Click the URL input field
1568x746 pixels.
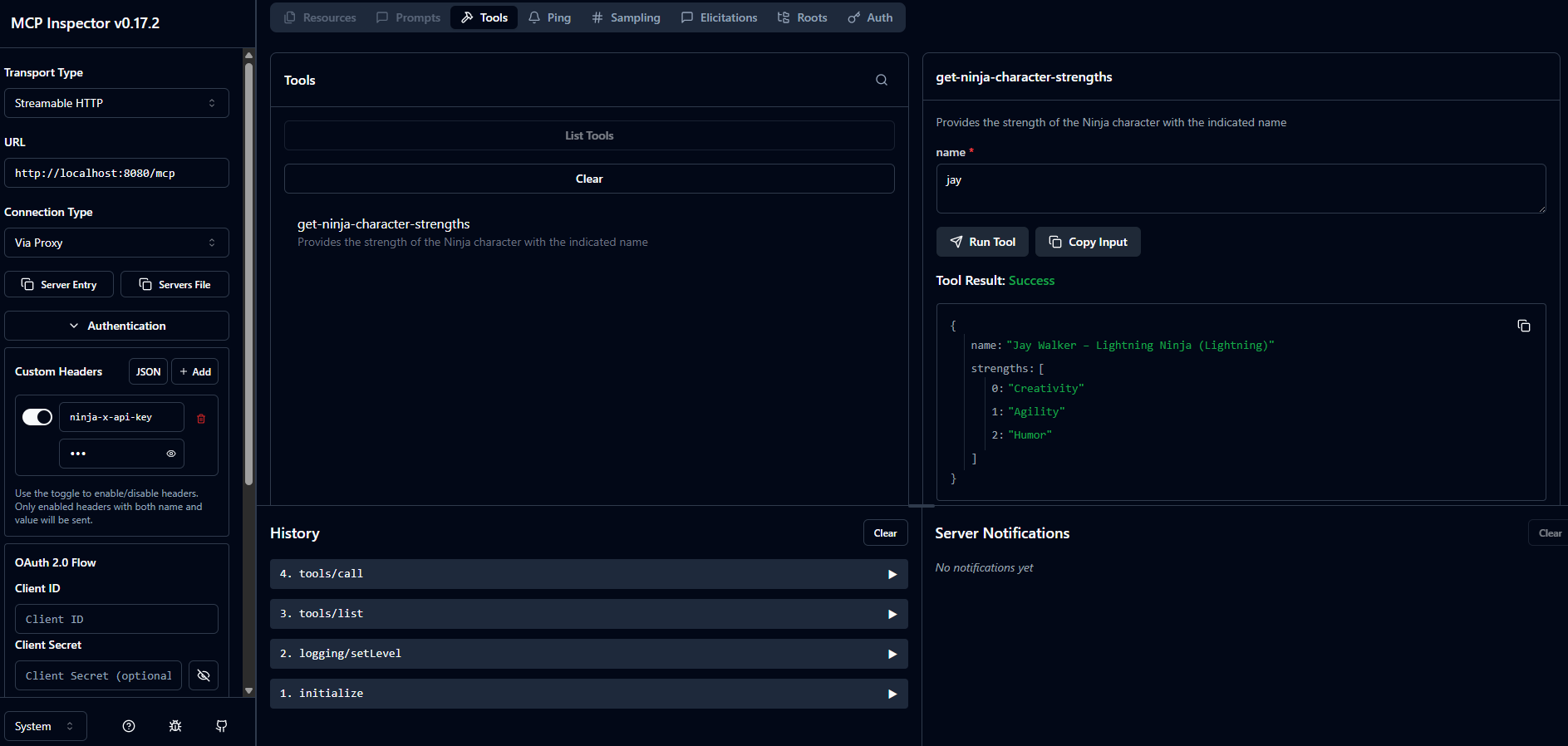click(x=116, y=173)
